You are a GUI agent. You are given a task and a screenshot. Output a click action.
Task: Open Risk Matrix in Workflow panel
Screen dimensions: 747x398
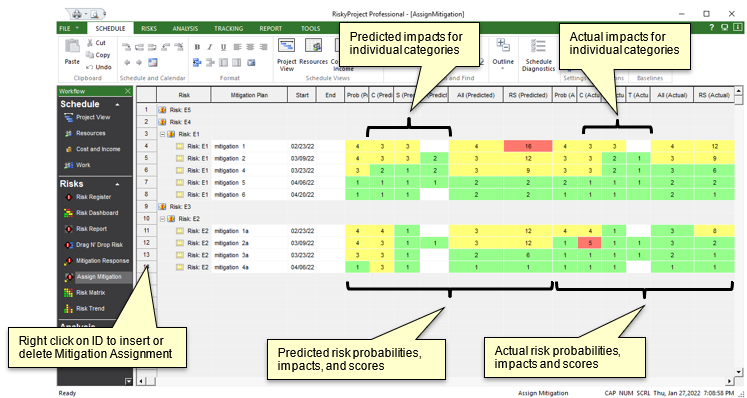84,293
